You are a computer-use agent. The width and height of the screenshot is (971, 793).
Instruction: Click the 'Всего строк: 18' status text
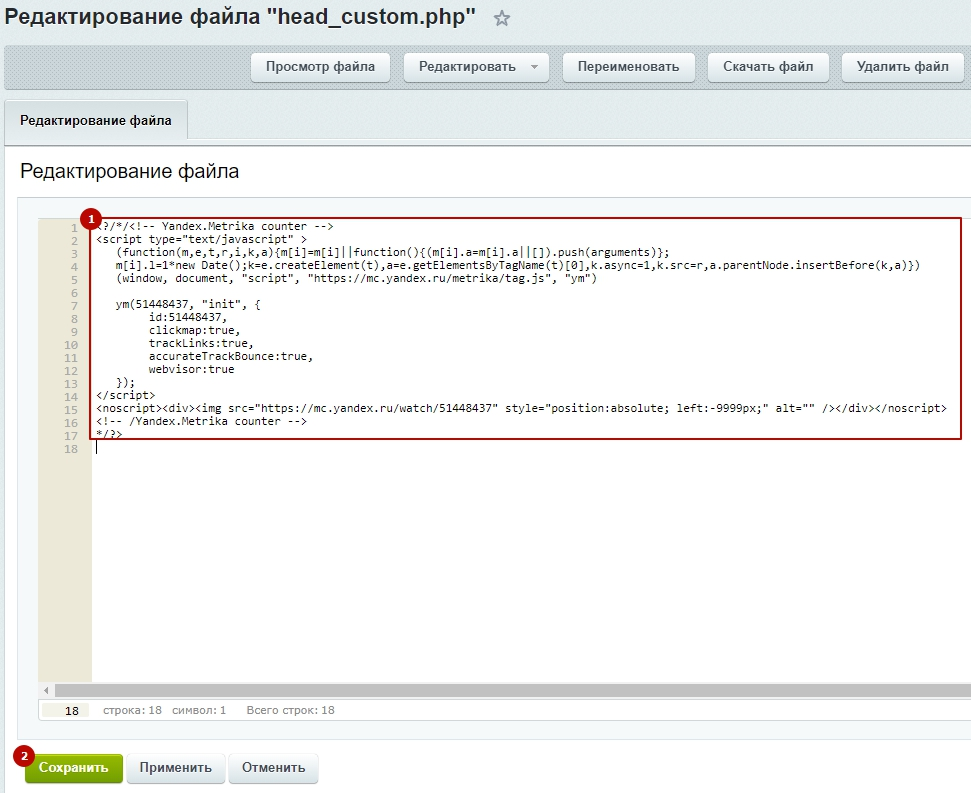(290, 710)
